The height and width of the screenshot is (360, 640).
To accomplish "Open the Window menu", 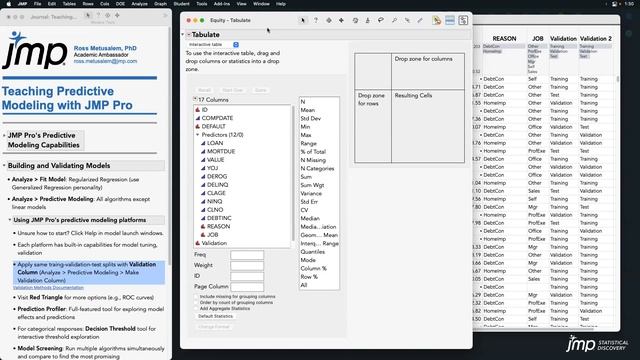I will click(261, 4).
